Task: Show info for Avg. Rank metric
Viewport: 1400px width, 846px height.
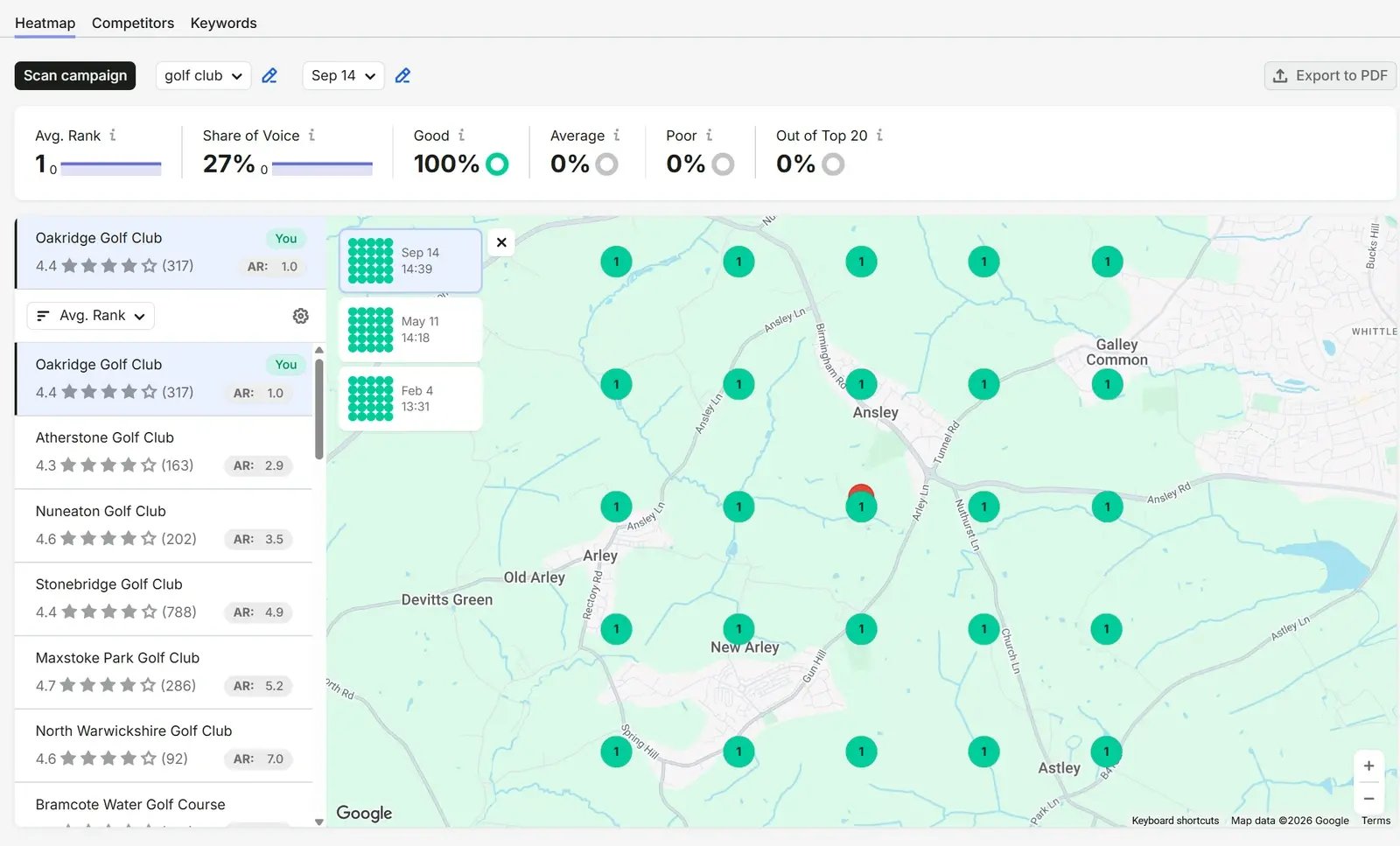Action: [x=113, y=136]
